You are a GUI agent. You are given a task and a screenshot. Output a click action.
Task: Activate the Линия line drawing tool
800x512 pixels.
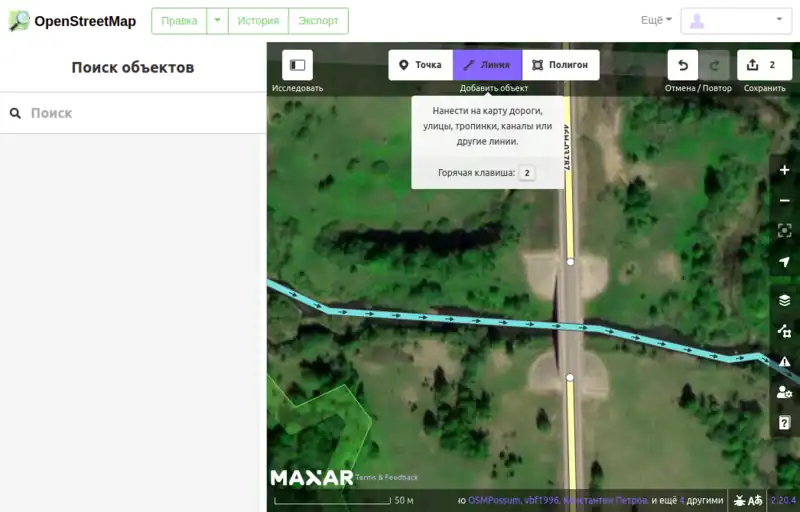point(487,65)
